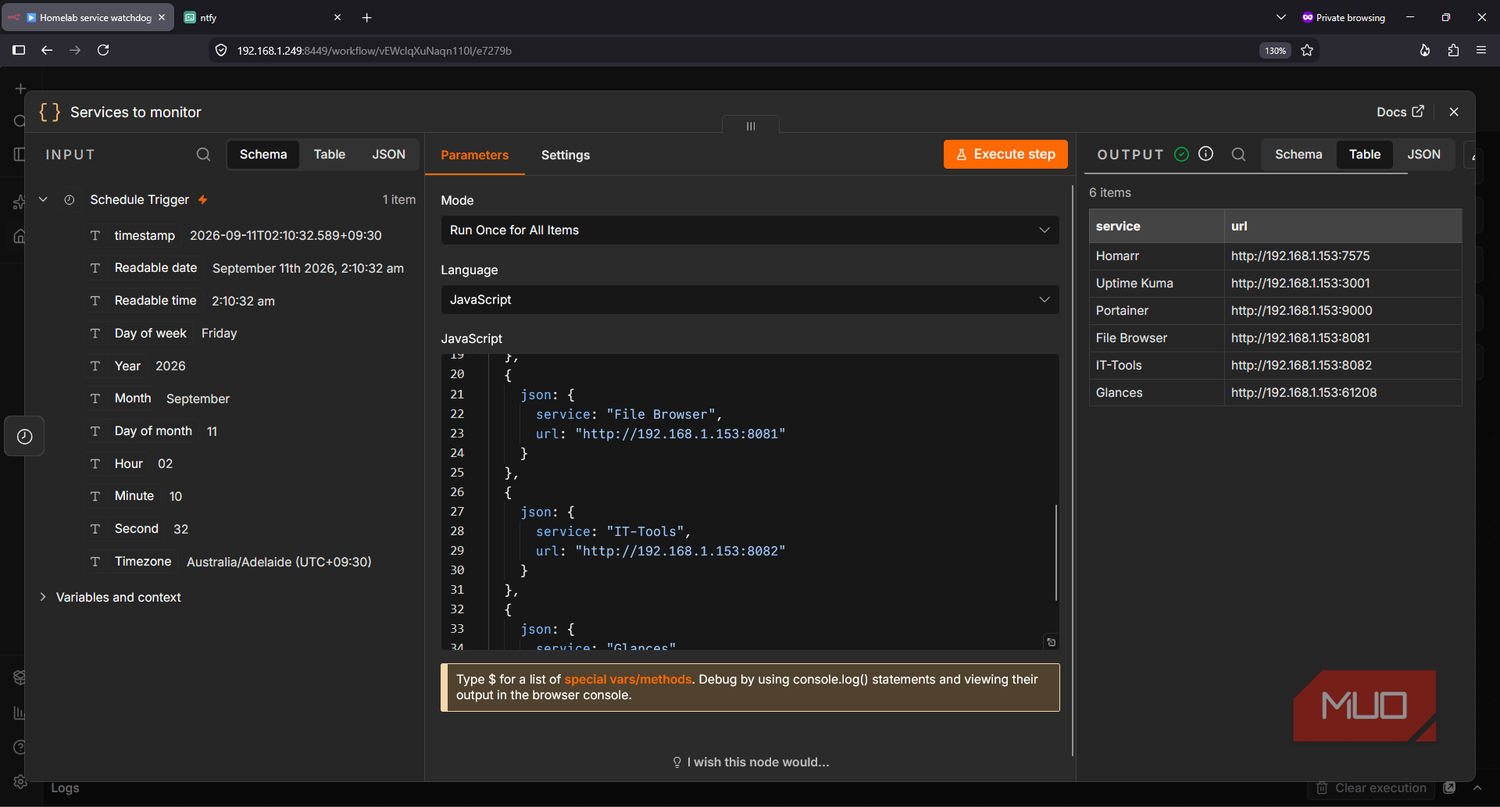This screenshot has height=807, width=1500.
Task: Close the node details panel
Action: coord(1454,112)
